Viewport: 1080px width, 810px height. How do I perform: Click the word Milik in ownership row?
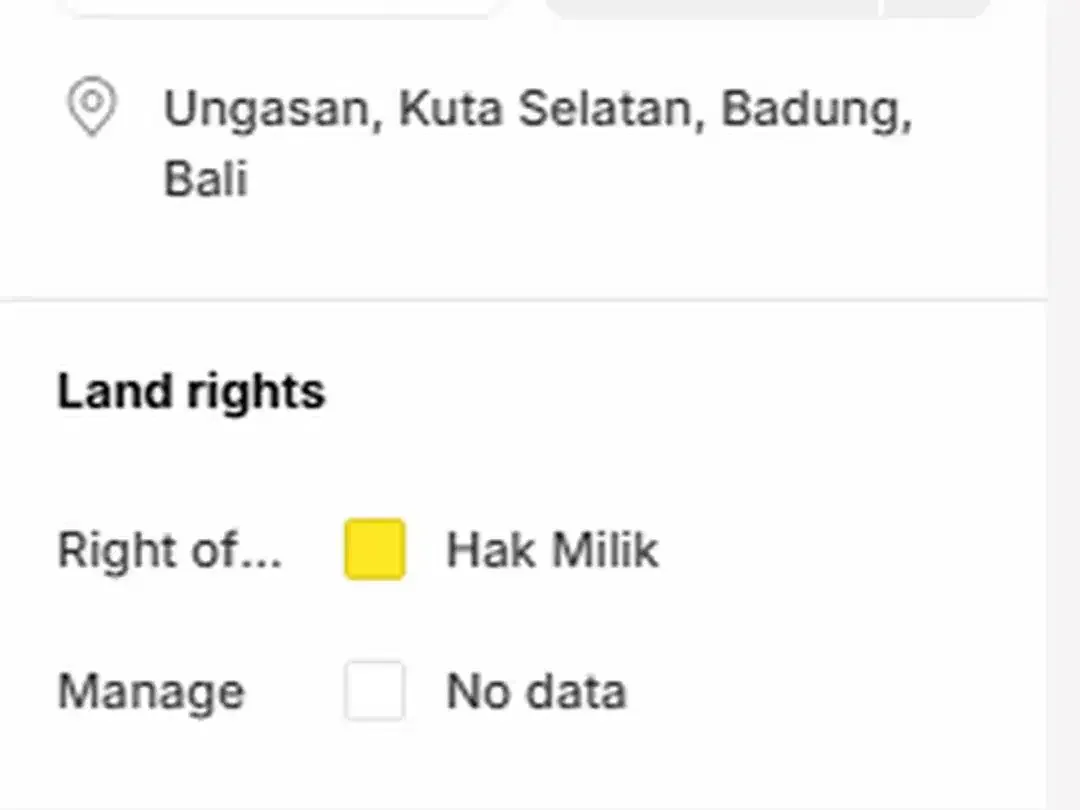coord(605,550)
